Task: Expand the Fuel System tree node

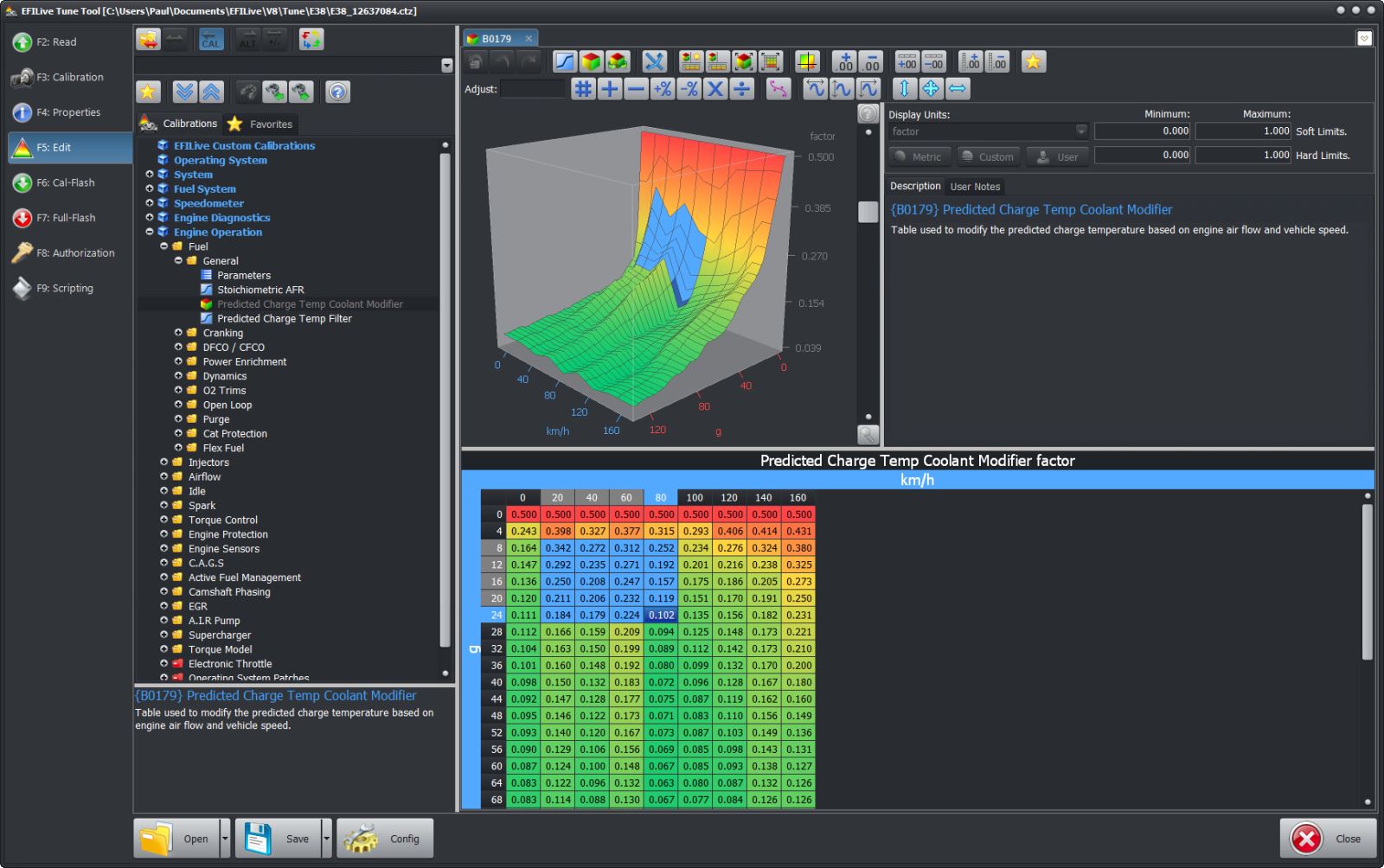Action: (x=150, y=188)
